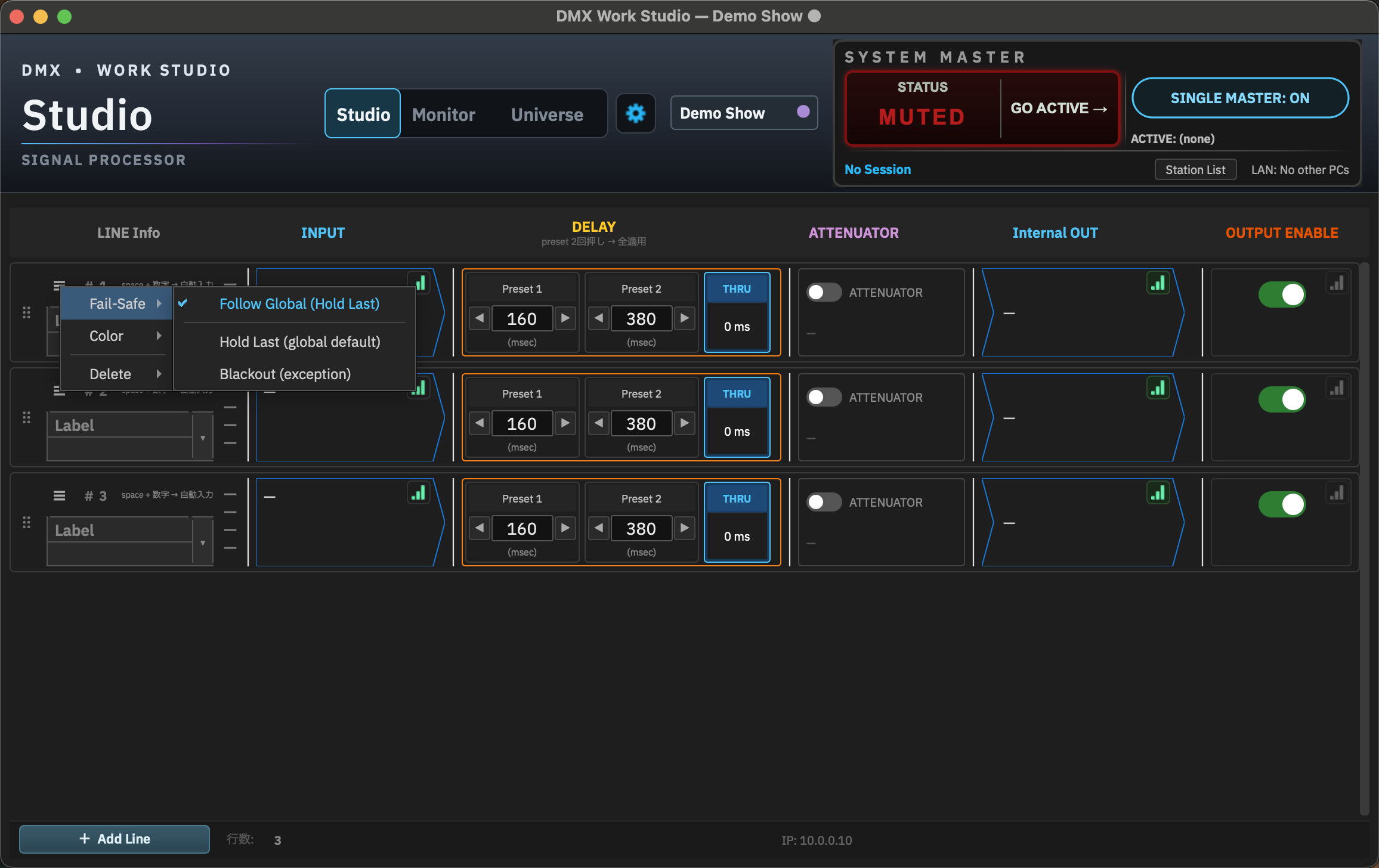Open the Demo Show selector
This screenshot has height=868, width=1379.
pyautogui.click(x=744, y=113)
